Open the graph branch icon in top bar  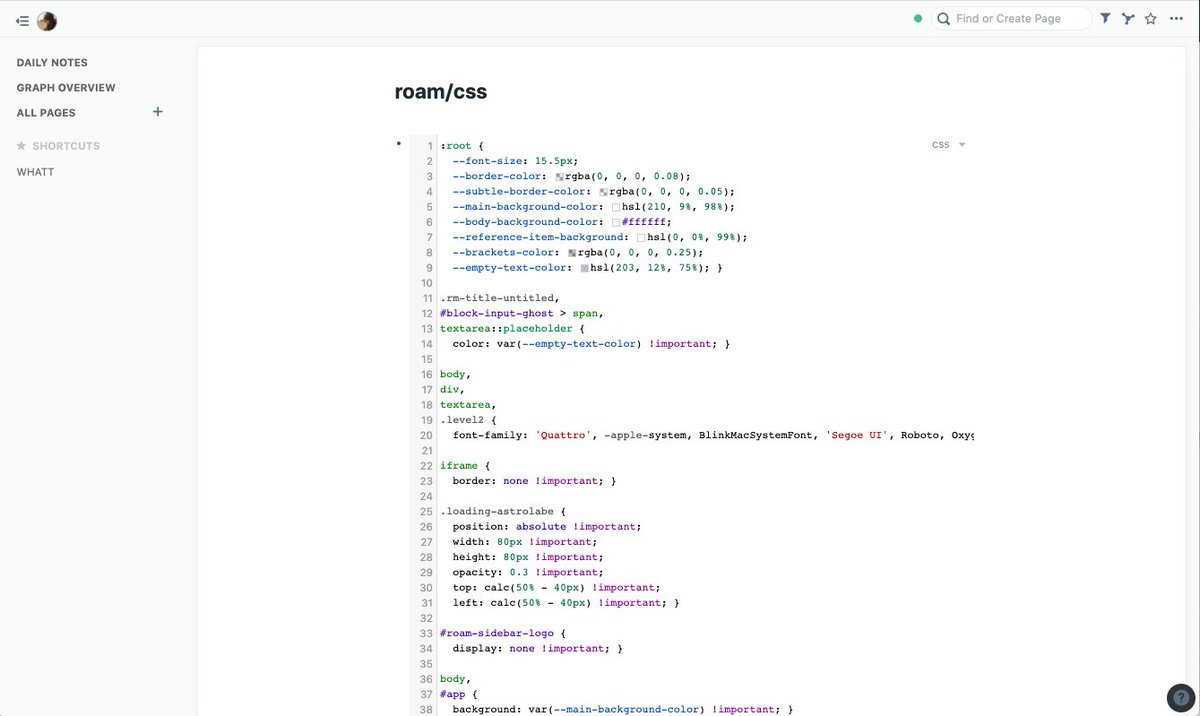[1128, 18]
